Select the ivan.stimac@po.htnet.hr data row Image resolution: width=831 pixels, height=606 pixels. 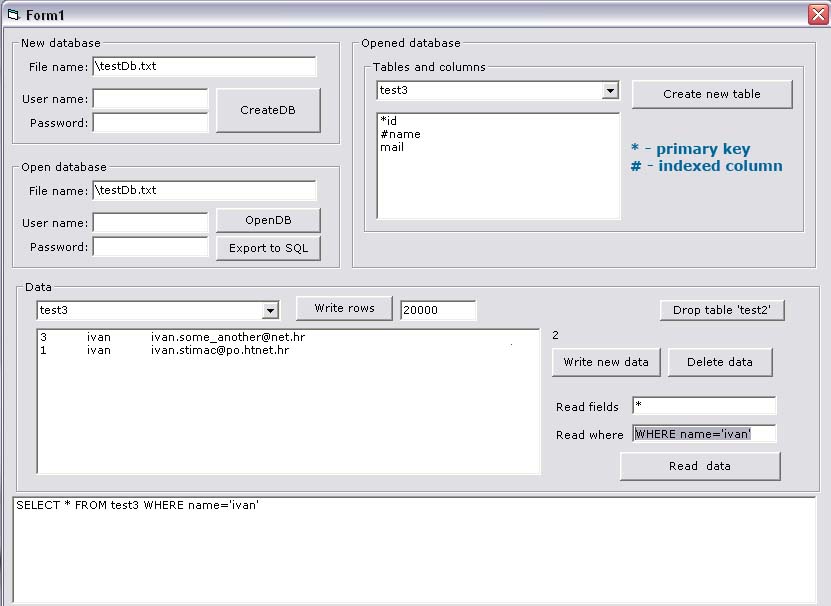pyautogui.click(x=220, y=351)
